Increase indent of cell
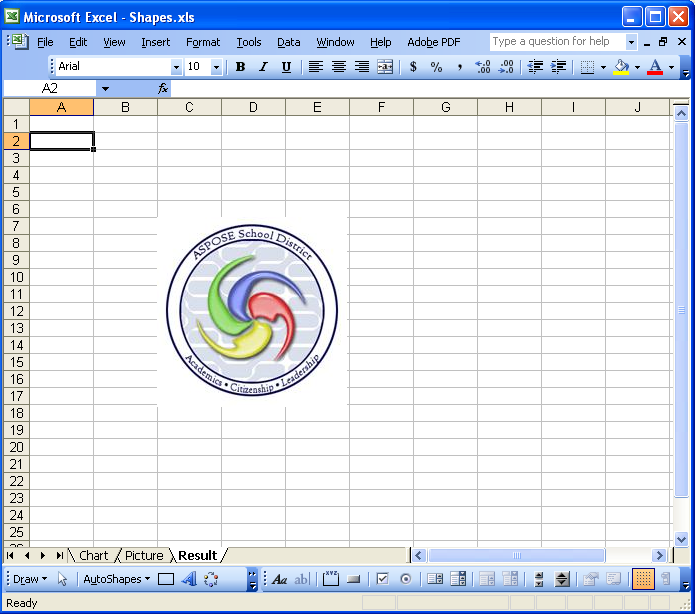 pyautogui.click(x=558, y=67)
